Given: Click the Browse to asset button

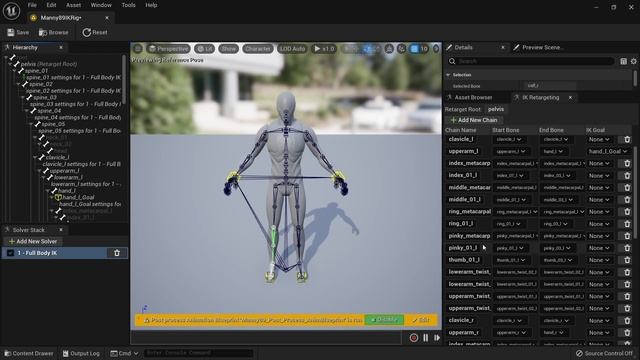Looking at the screenshot, I should click(53, 32).
